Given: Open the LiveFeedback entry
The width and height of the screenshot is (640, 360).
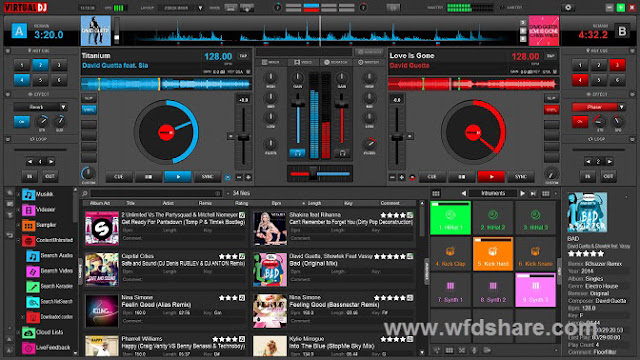Looking at the screenshot, I should pyautogui.click(x=46, y=348).
